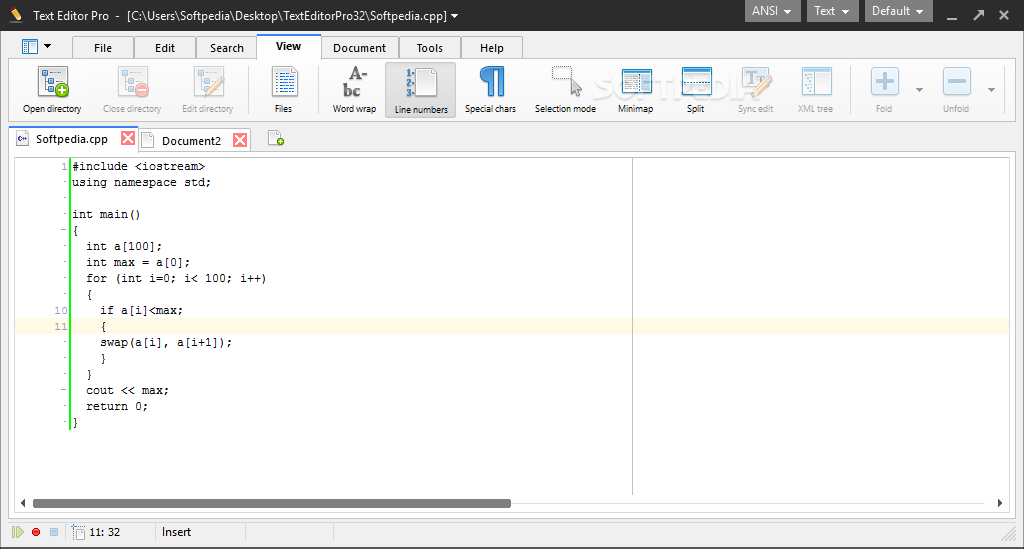The height and width of the screenshot is (549, 1024).
Task: Click the Fold plus icon
Action: point(884,82)
